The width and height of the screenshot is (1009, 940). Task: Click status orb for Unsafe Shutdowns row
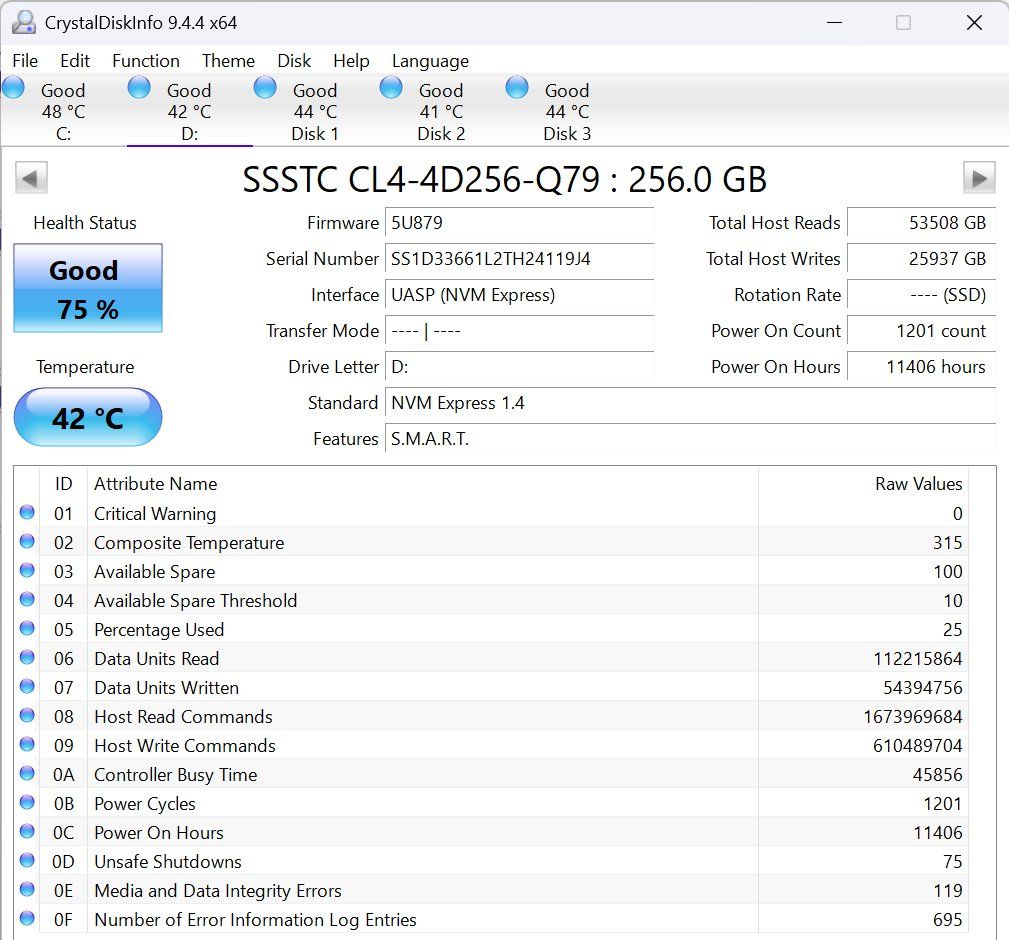(x=27, y=860)
